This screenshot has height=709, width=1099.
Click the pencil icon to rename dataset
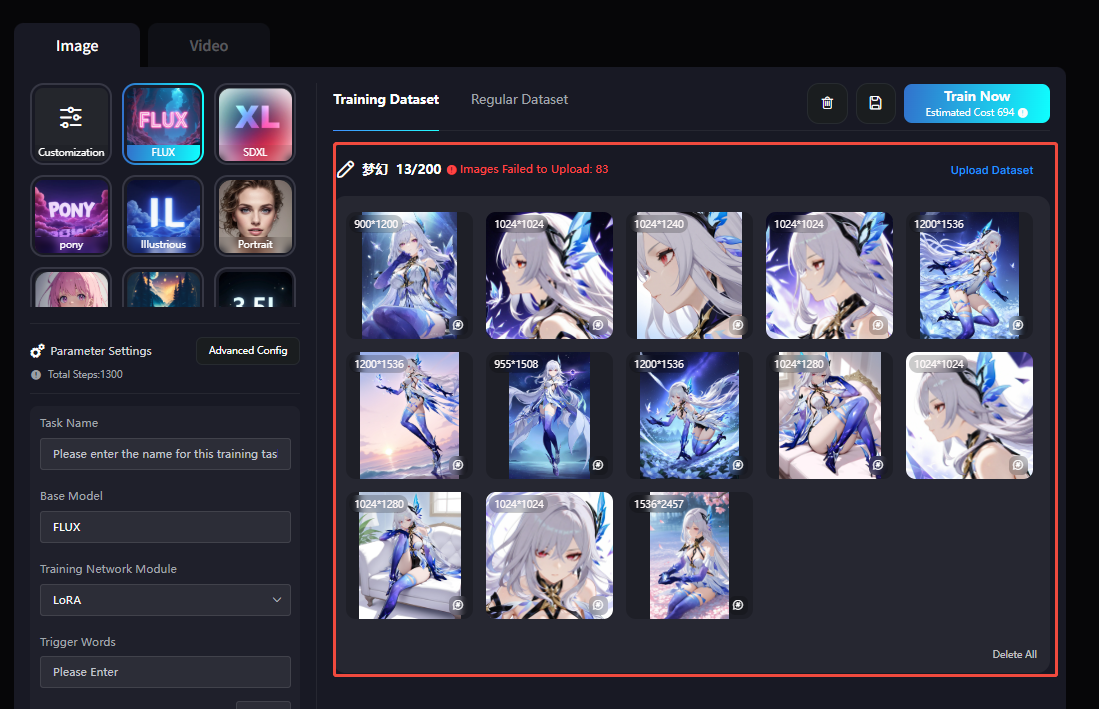click(x=346, y=170)
